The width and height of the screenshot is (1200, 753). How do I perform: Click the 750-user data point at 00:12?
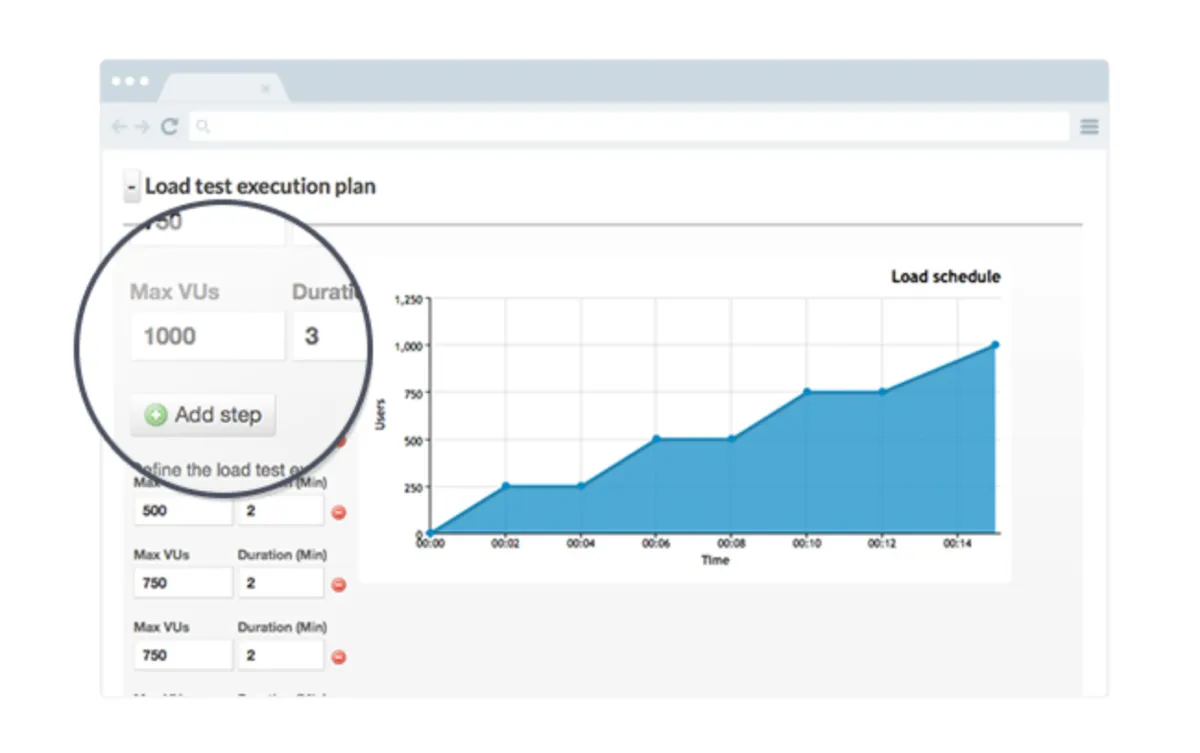(882, 392)
